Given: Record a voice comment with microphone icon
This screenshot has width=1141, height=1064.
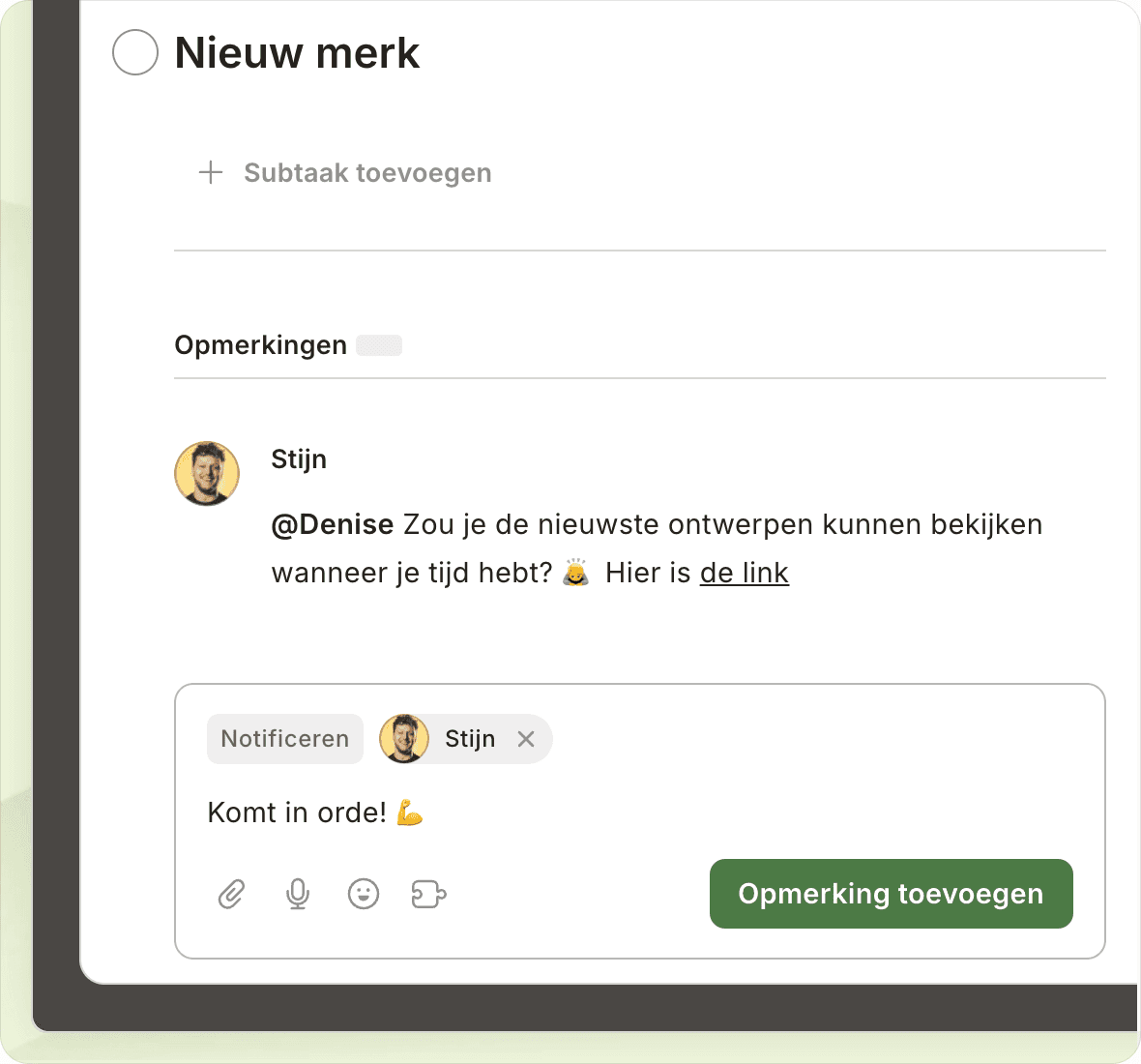Looking at the screenshot, I should tap(298, 894).
